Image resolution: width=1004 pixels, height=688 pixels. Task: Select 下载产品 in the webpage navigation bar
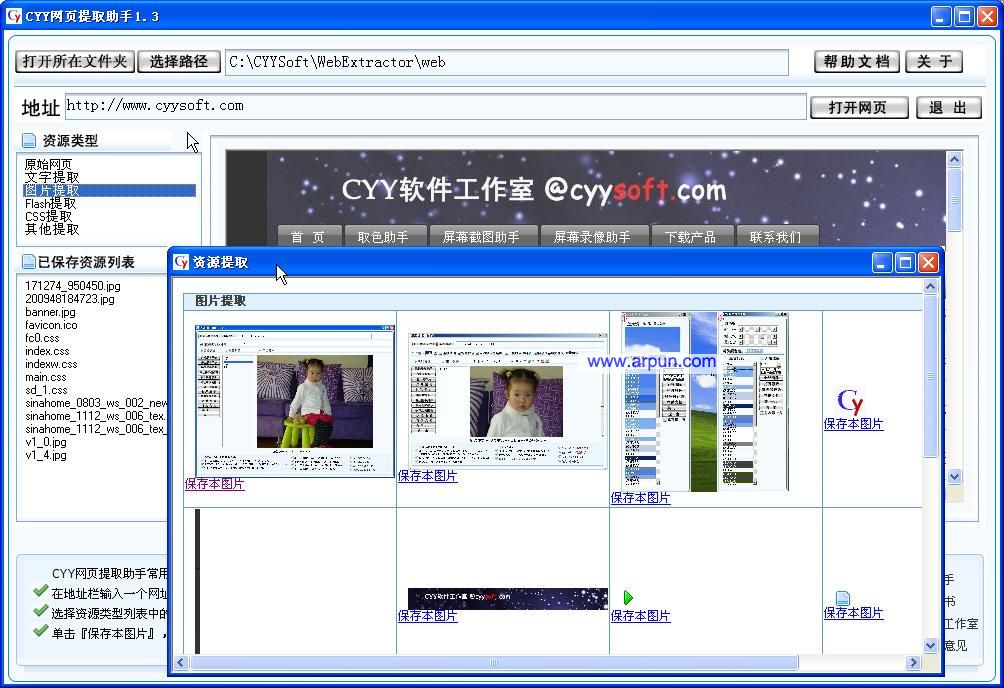pyautogui.click(x=692, y=236)
